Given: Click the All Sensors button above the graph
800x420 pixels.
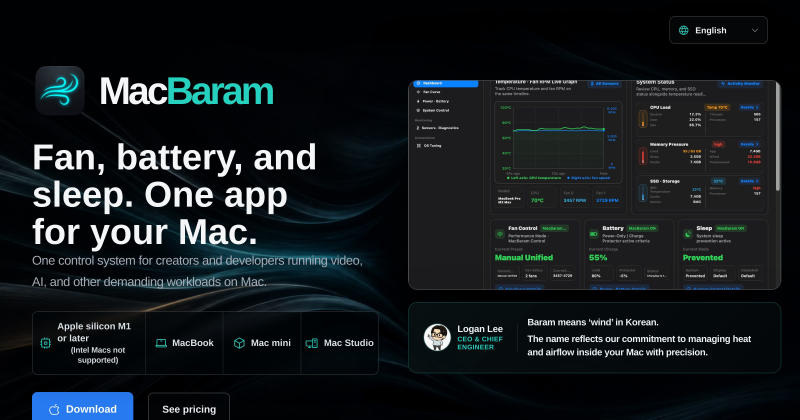Looking at the screenshot, I should (x=605, y=84).
